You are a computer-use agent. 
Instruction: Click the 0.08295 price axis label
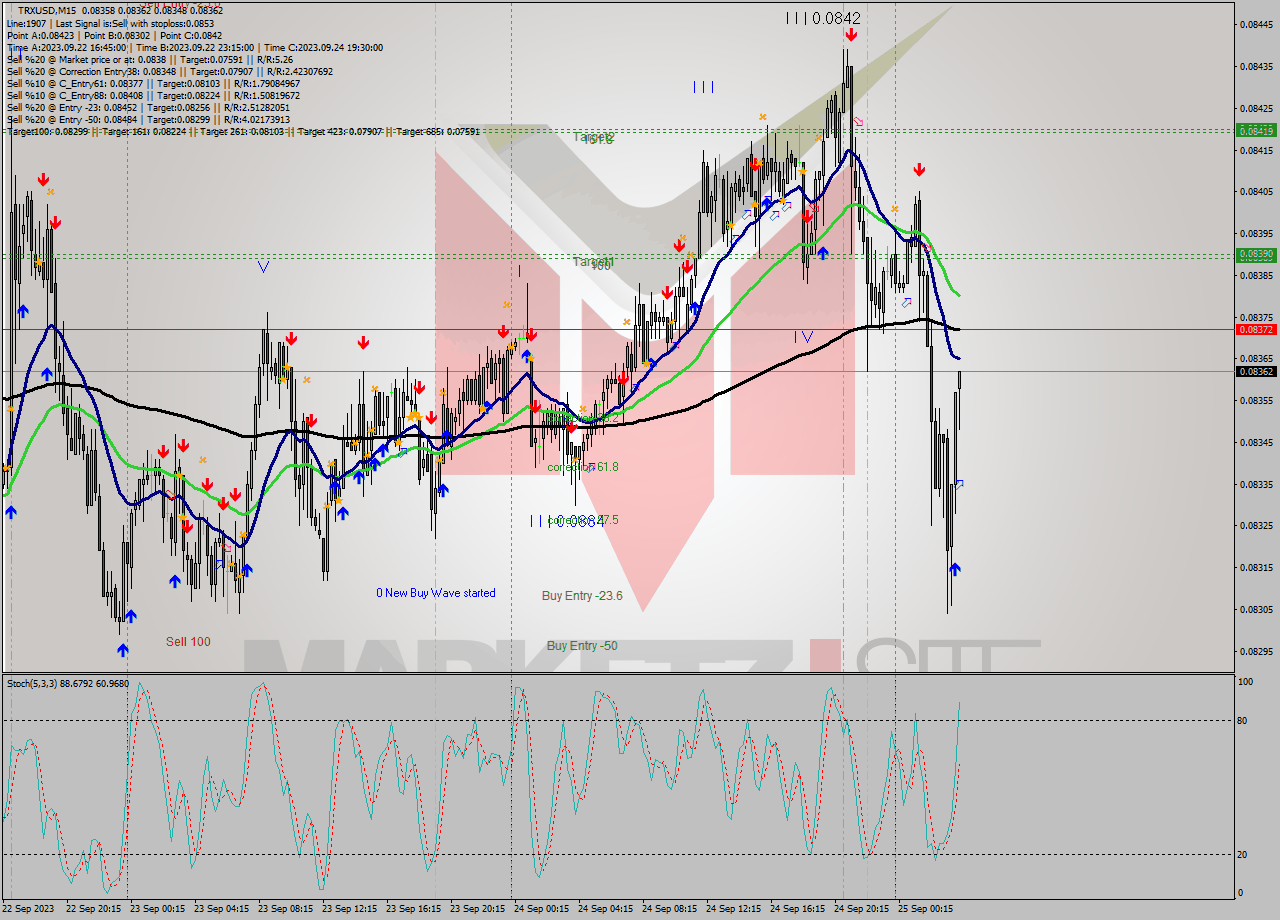click(1256, 651)
